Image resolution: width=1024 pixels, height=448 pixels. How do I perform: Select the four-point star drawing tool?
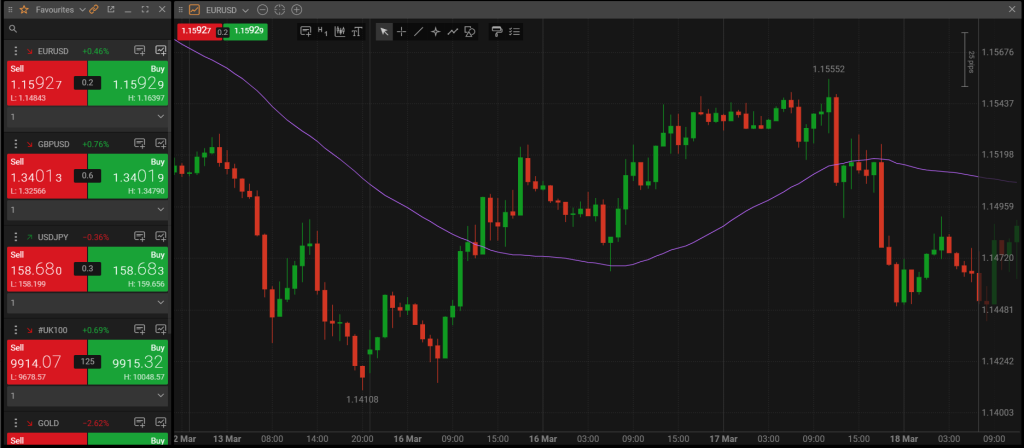(436, 31)
